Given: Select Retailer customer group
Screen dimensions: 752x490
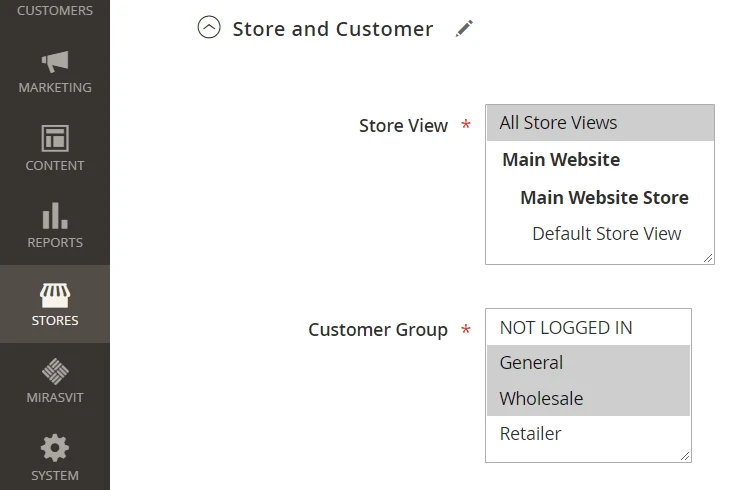Looking at the screenshot, I should click(x=531, y=434).
